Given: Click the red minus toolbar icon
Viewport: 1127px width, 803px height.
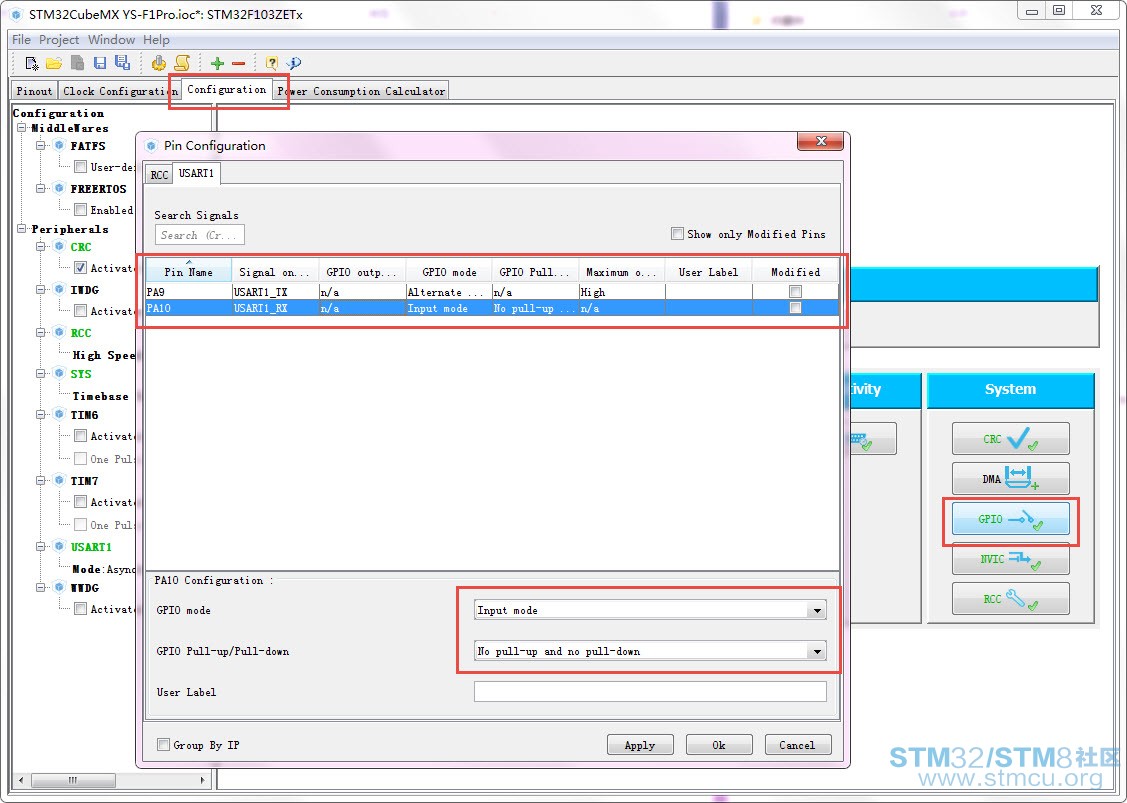Looking at the screenshot, I should point(239,63).
